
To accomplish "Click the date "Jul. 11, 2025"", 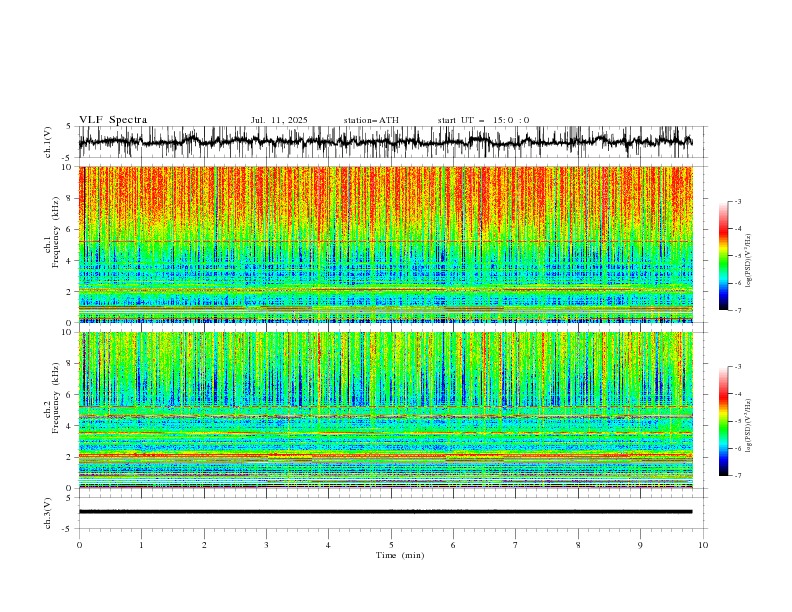I will tap(279, 120).
